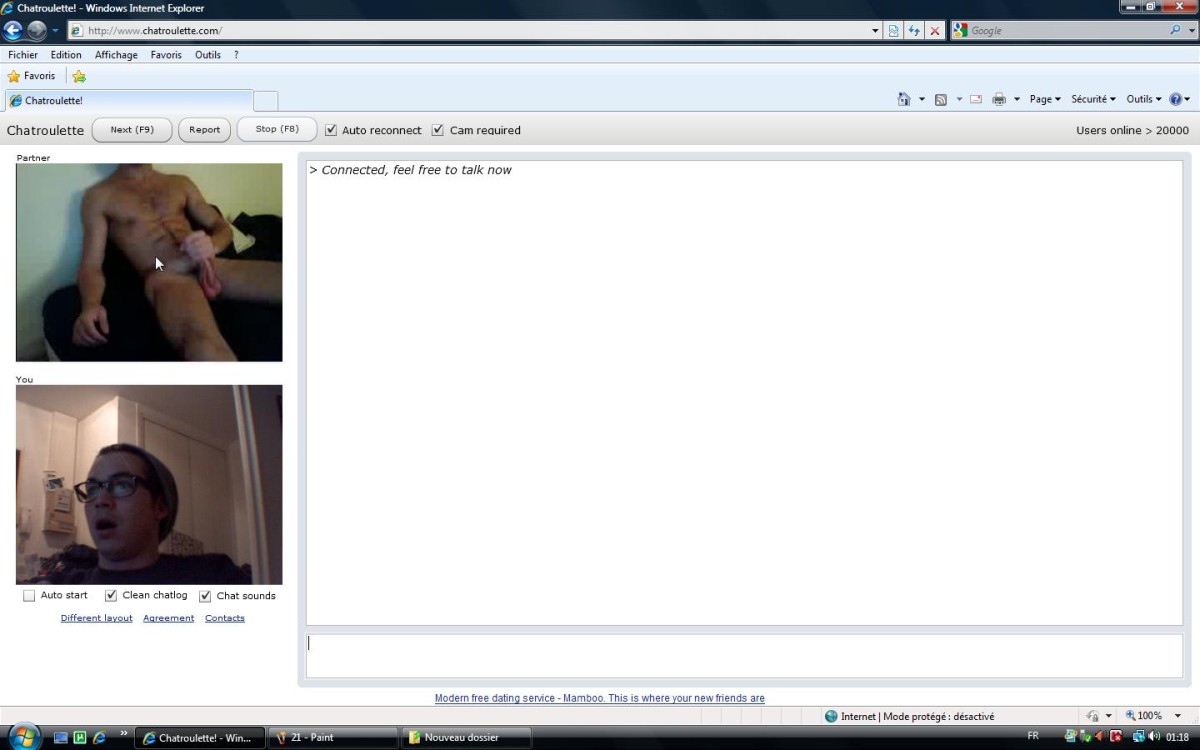Open the Favoris menu in the menu bar
The height and width of the screenshot is (750, 1200).
166,55
